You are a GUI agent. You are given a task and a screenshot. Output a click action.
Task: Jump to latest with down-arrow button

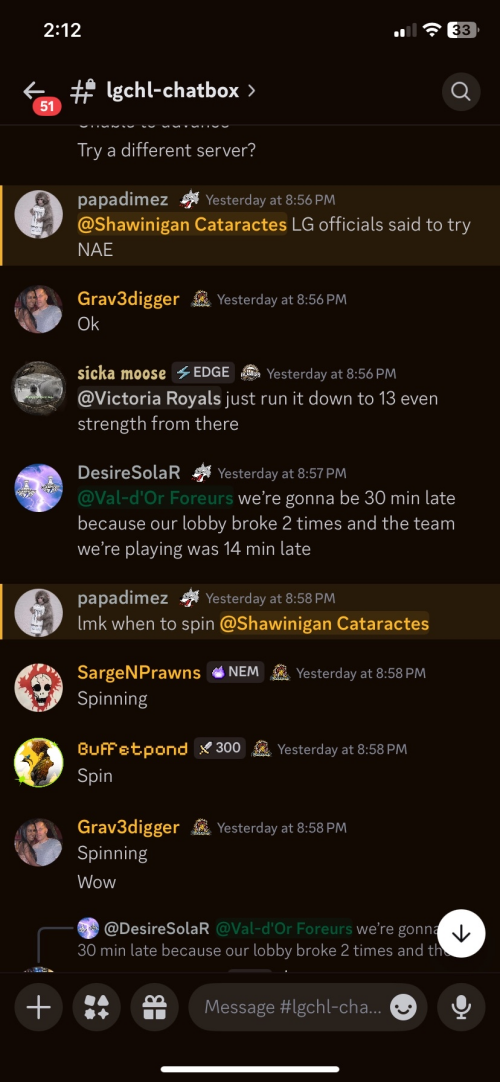tap(461, 934)
